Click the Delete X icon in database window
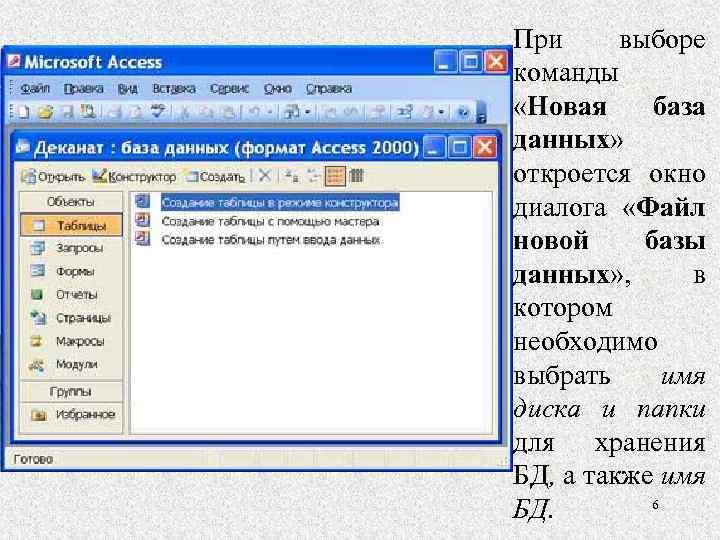Image resolution: width=720 pixels, height=540 pixels. pyautogui.click(x=264, y=175)
